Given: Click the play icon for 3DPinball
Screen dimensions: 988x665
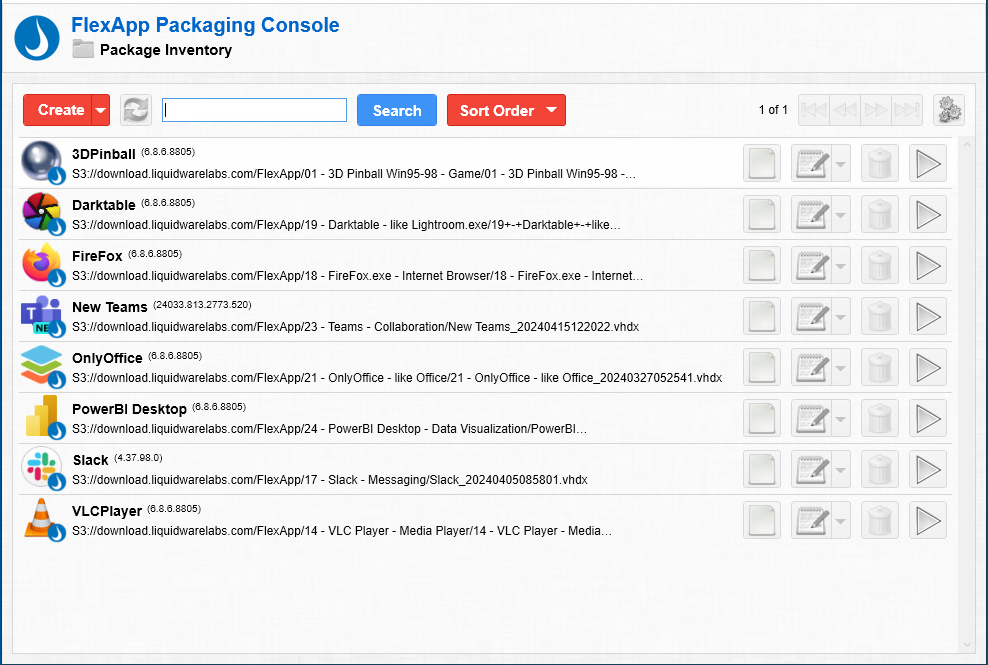Looking at the screenshot, I should click(928, 163).
